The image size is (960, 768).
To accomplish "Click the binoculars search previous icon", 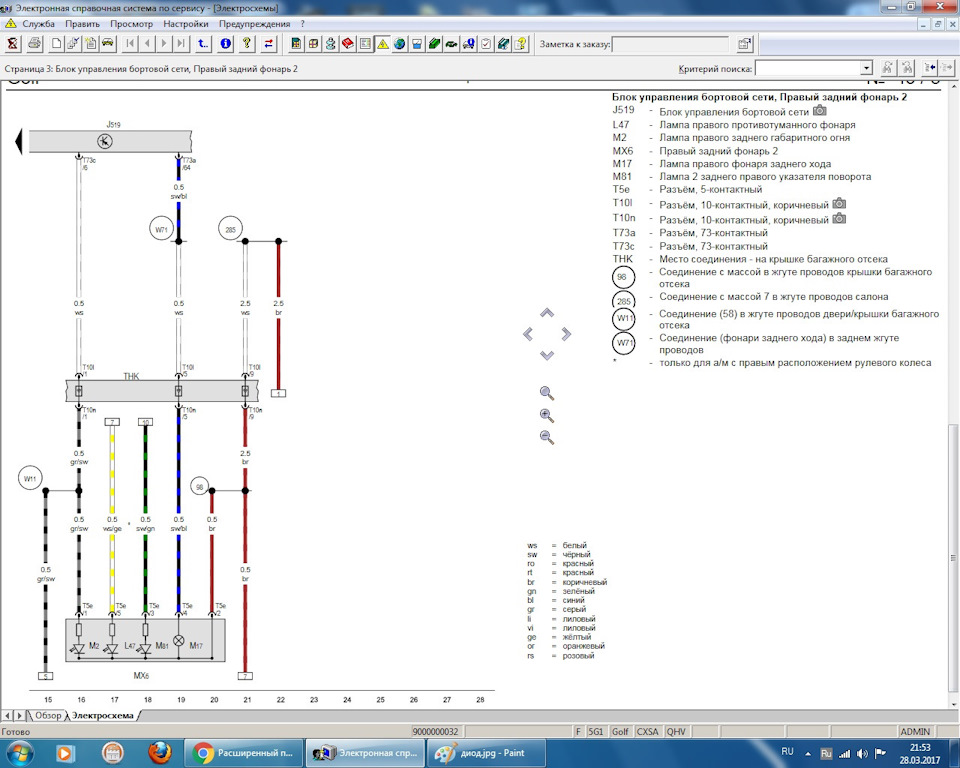I will point(907,68).
